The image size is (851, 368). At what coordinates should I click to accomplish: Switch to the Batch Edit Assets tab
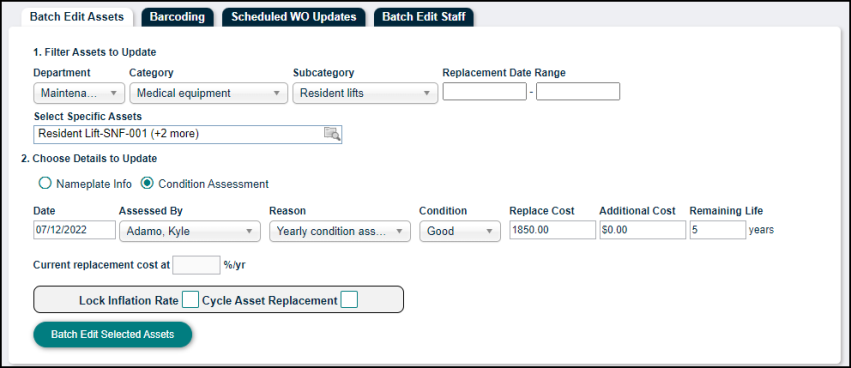(x=77, y=17)
